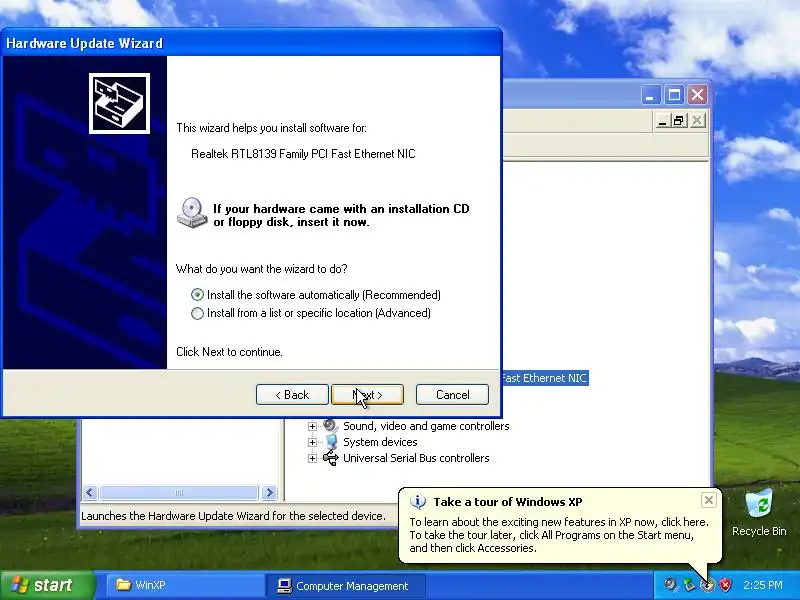Screen dimensions: 800x600
Task: Expand Sound, video and game controllers node
Action: (x=312, y=426)
